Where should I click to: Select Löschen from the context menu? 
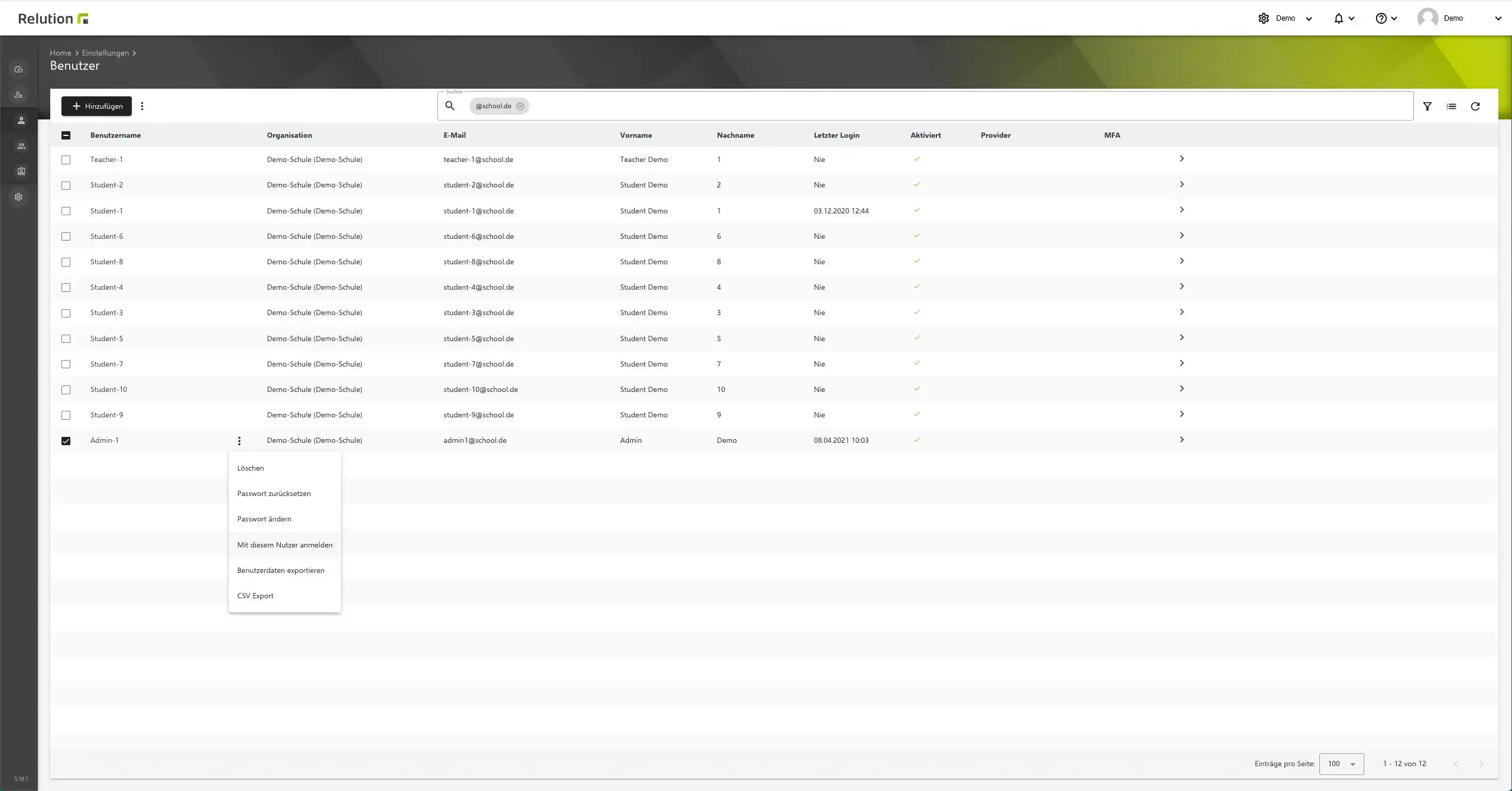click(284, 468)
